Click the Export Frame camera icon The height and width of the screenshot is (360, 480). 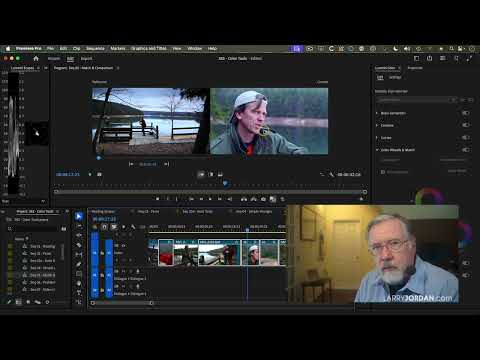click(x=263, y=199)
